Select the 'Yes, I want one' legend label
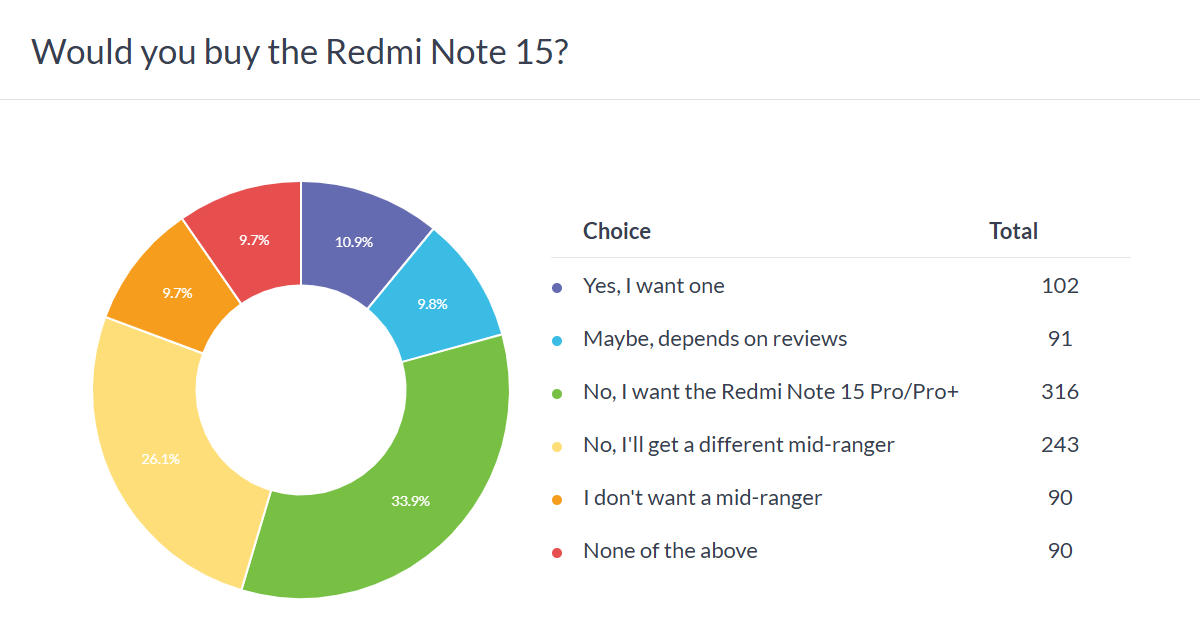Image resolution: width=1200 pixels, height=630 pixels. 654,286
